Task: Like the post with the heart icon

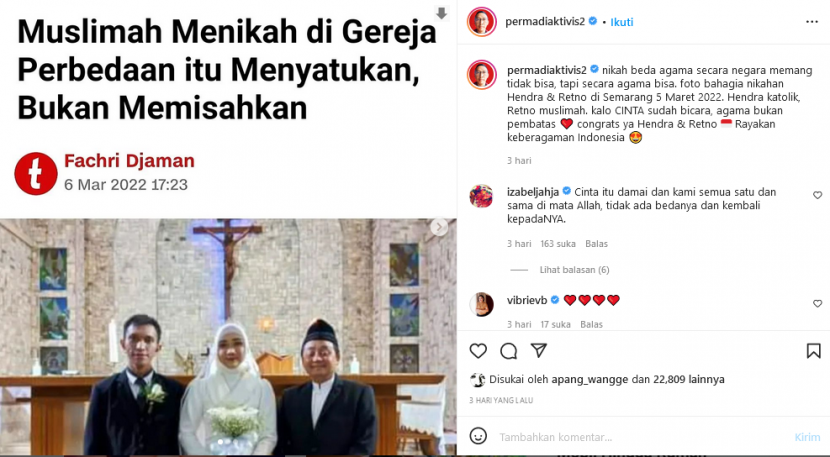Action: coord(478,351)
